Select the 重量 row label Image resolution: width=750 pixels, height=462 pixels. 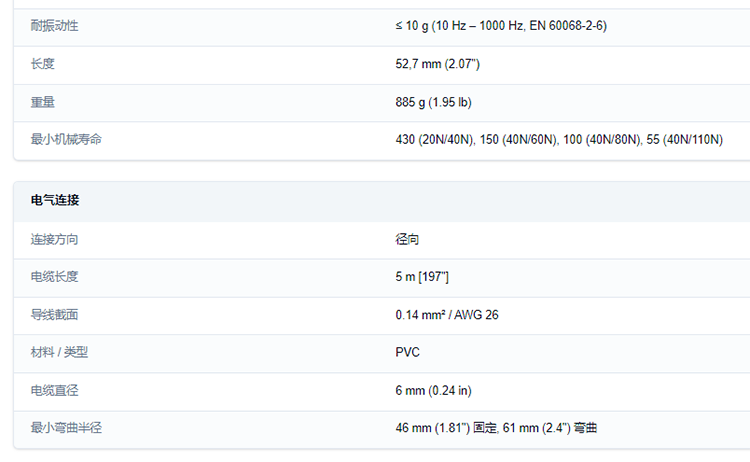click(43, 102)
